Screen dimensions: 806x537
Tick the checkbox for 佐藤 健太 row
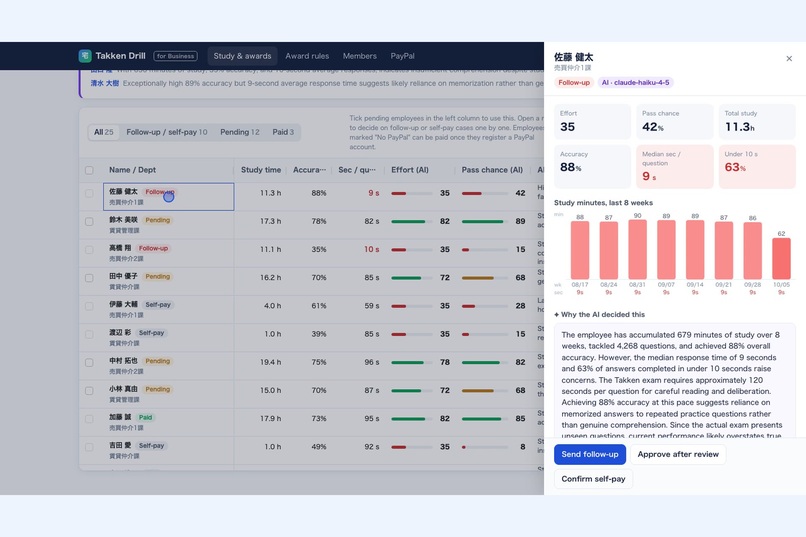89,194
